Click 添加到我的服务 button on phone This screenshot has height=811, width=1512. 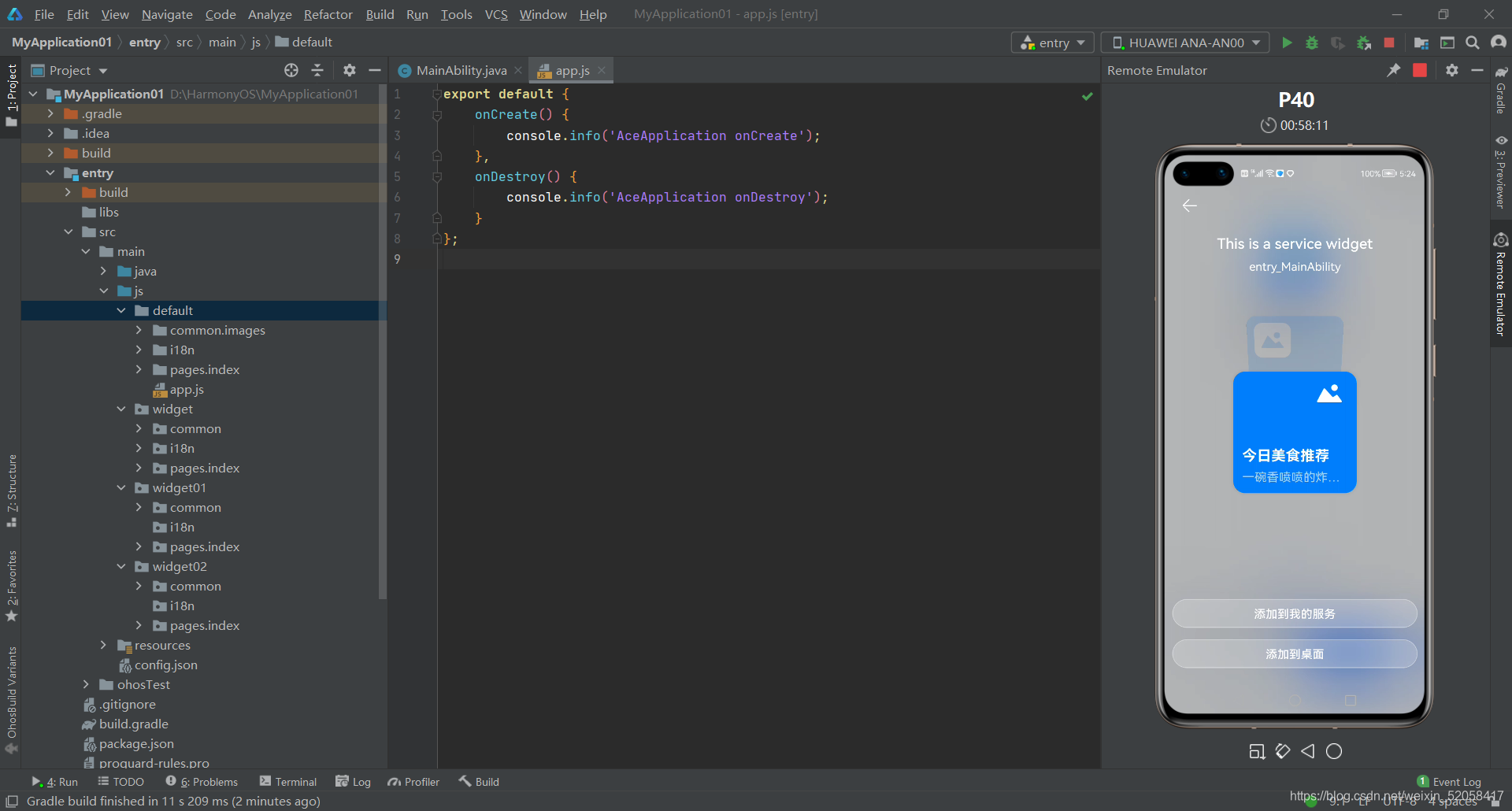[x=1295, y=613]
